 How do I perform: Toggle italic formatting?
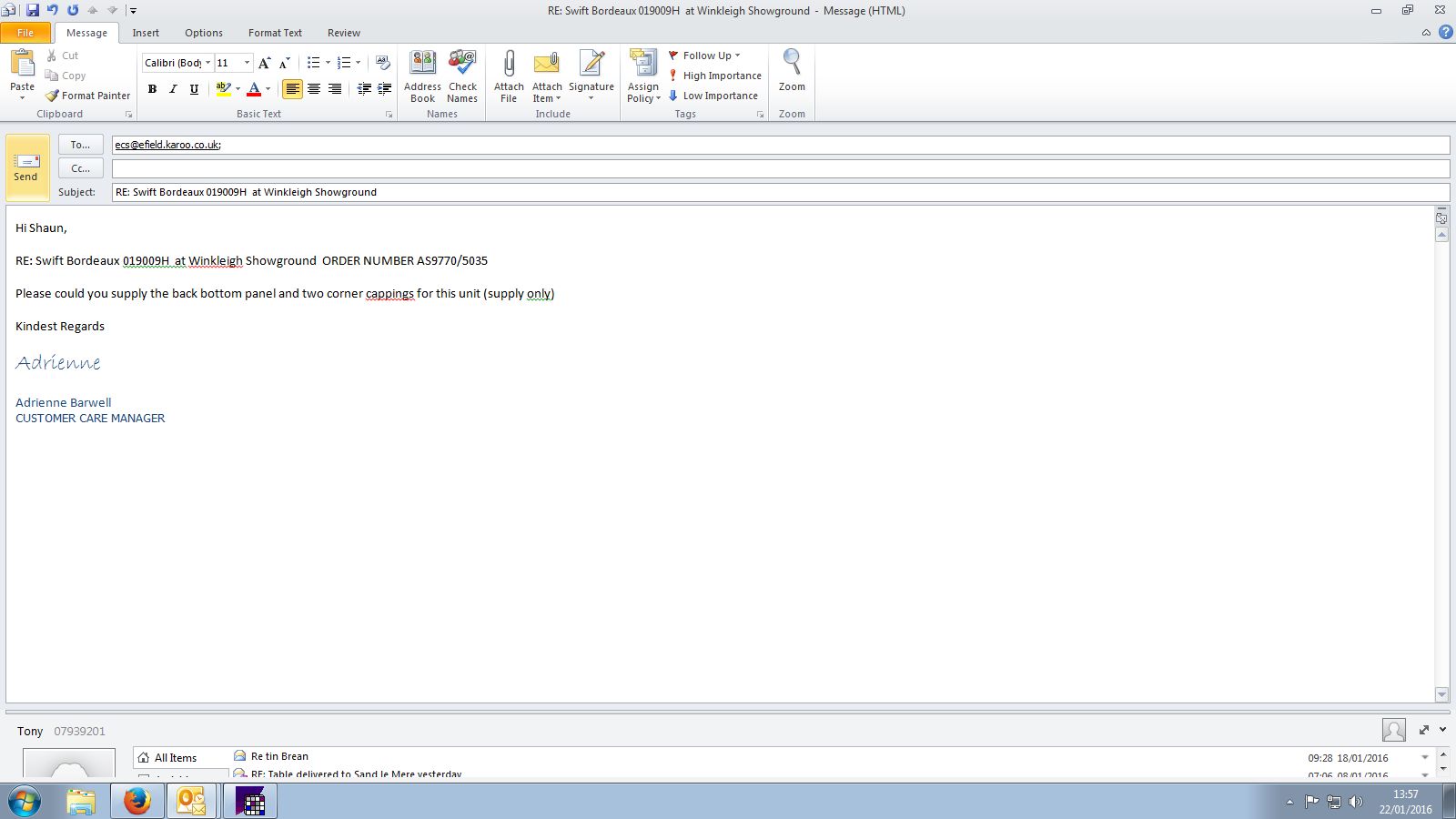(x=173, y=89)
